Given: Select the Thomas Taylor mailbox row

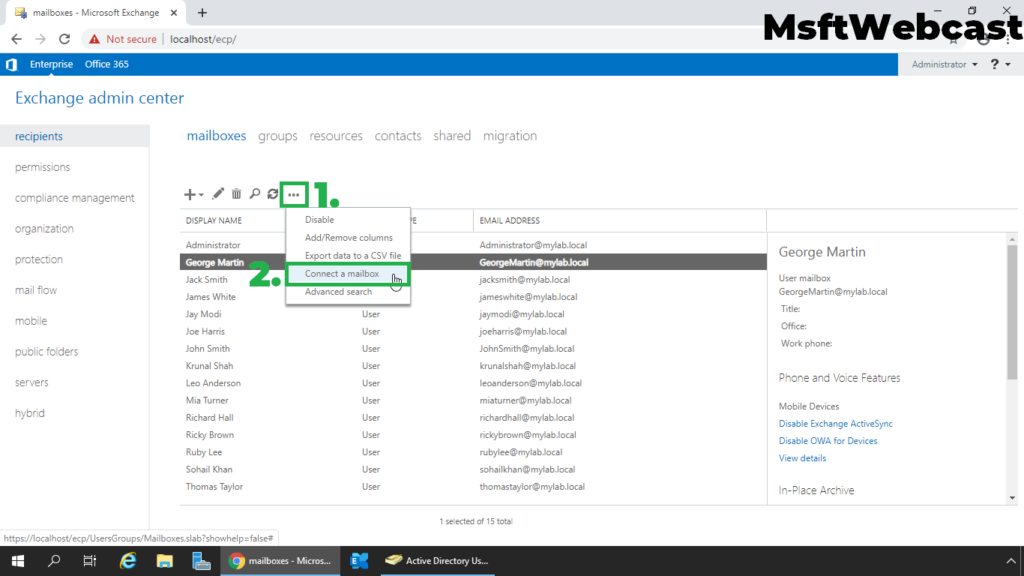Looking at the screenshot, I should click(473, 487).
